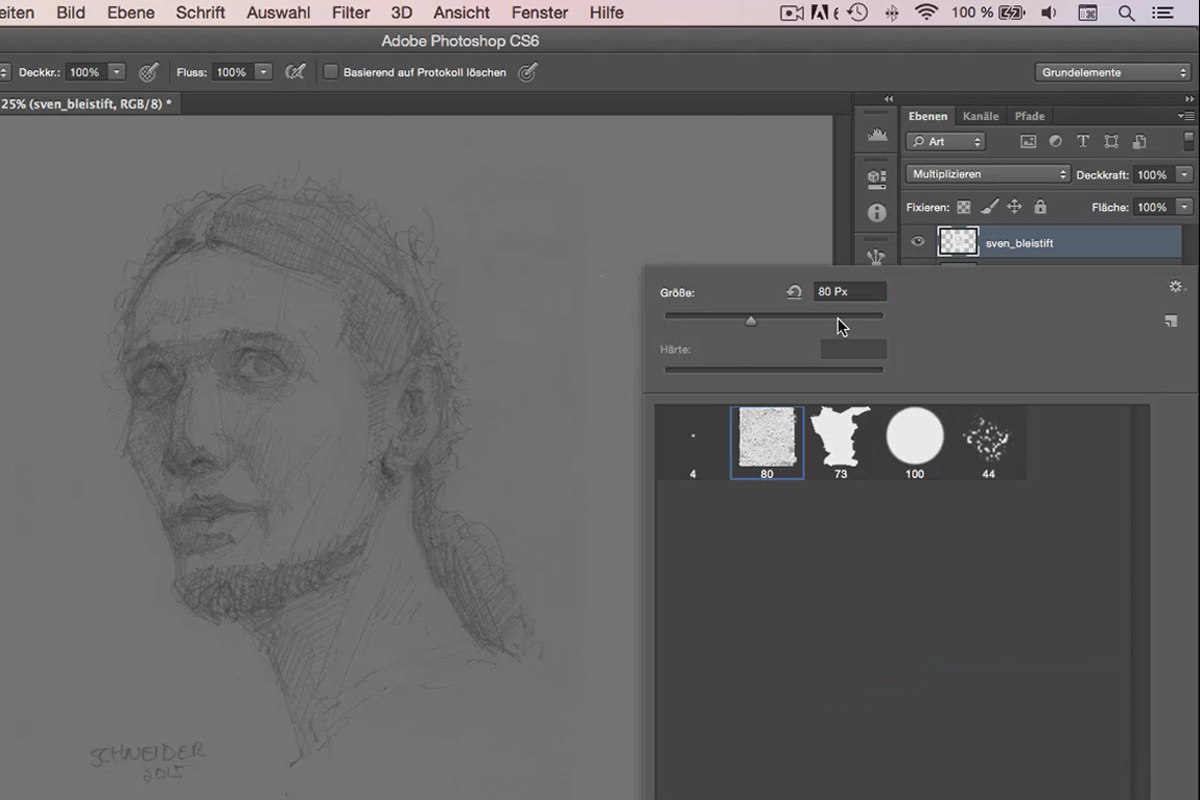Image resolution: width=1200 pixels, height=800 pixels.
Task: Switch to the Kanäle tab
Action: 980,116
